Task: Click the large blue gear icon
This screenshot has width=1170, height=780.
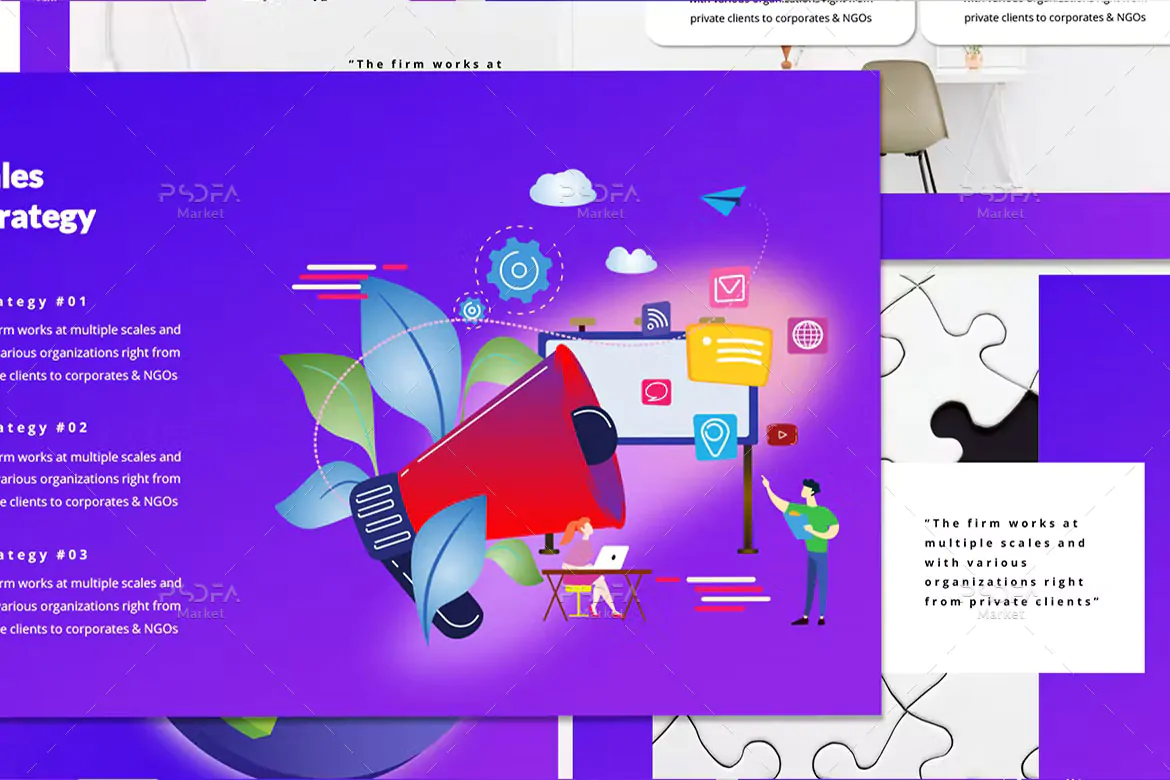Action: [519, 269]
